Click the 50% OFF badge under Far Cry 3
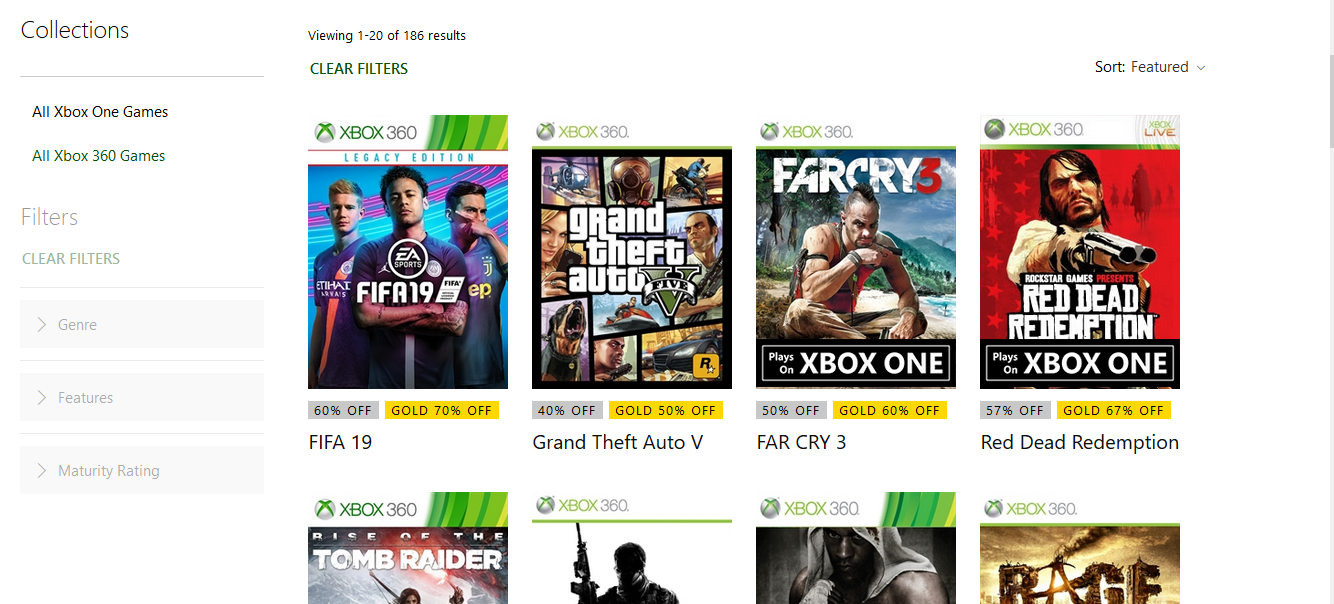 pyautogui.click(x=791, y=410)
